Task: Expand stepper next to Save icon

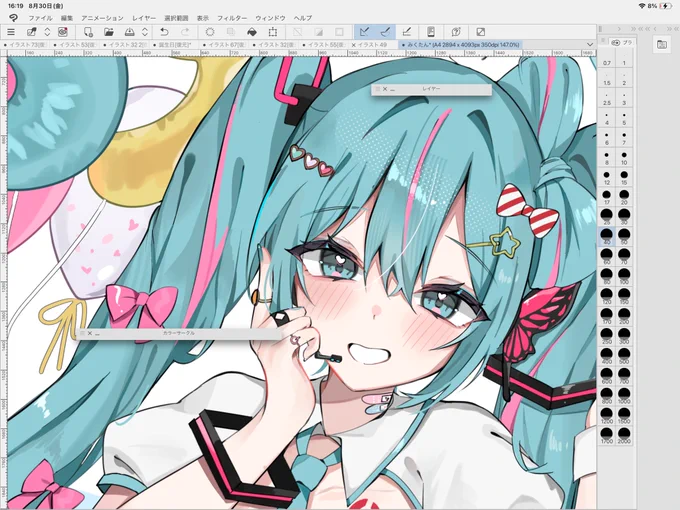Action: [x=145, y=32]
